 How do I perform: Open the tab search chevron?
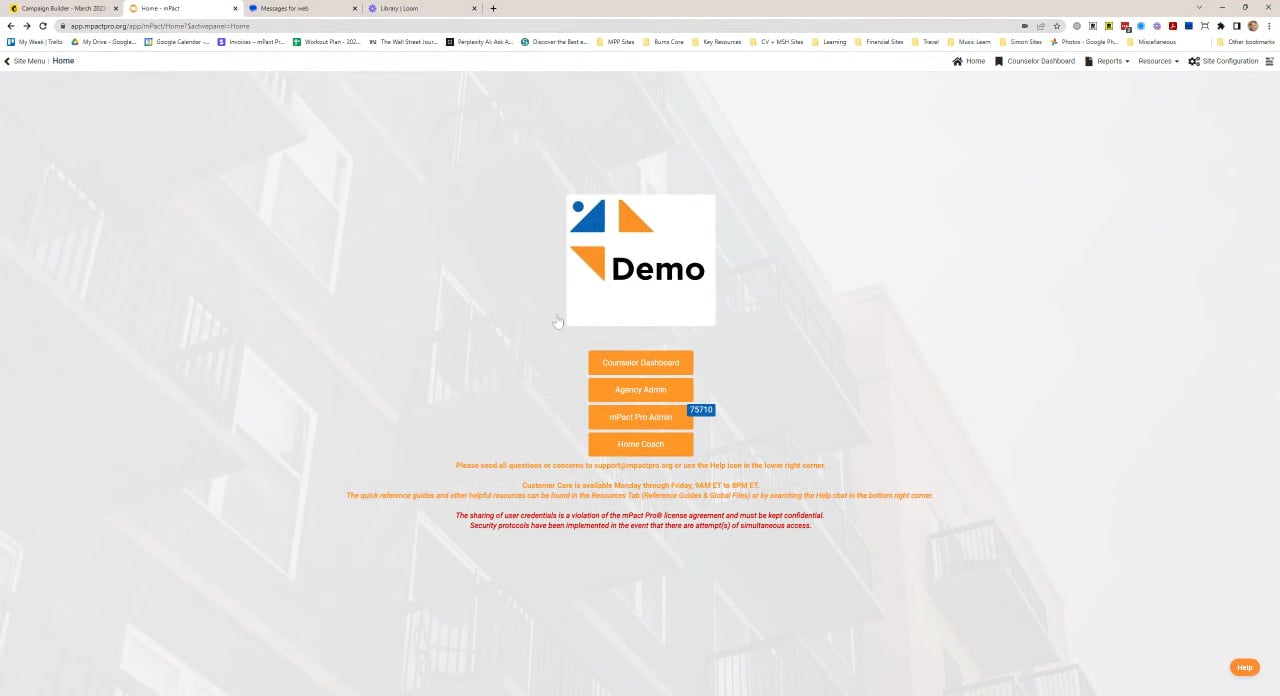point(1199,8)
